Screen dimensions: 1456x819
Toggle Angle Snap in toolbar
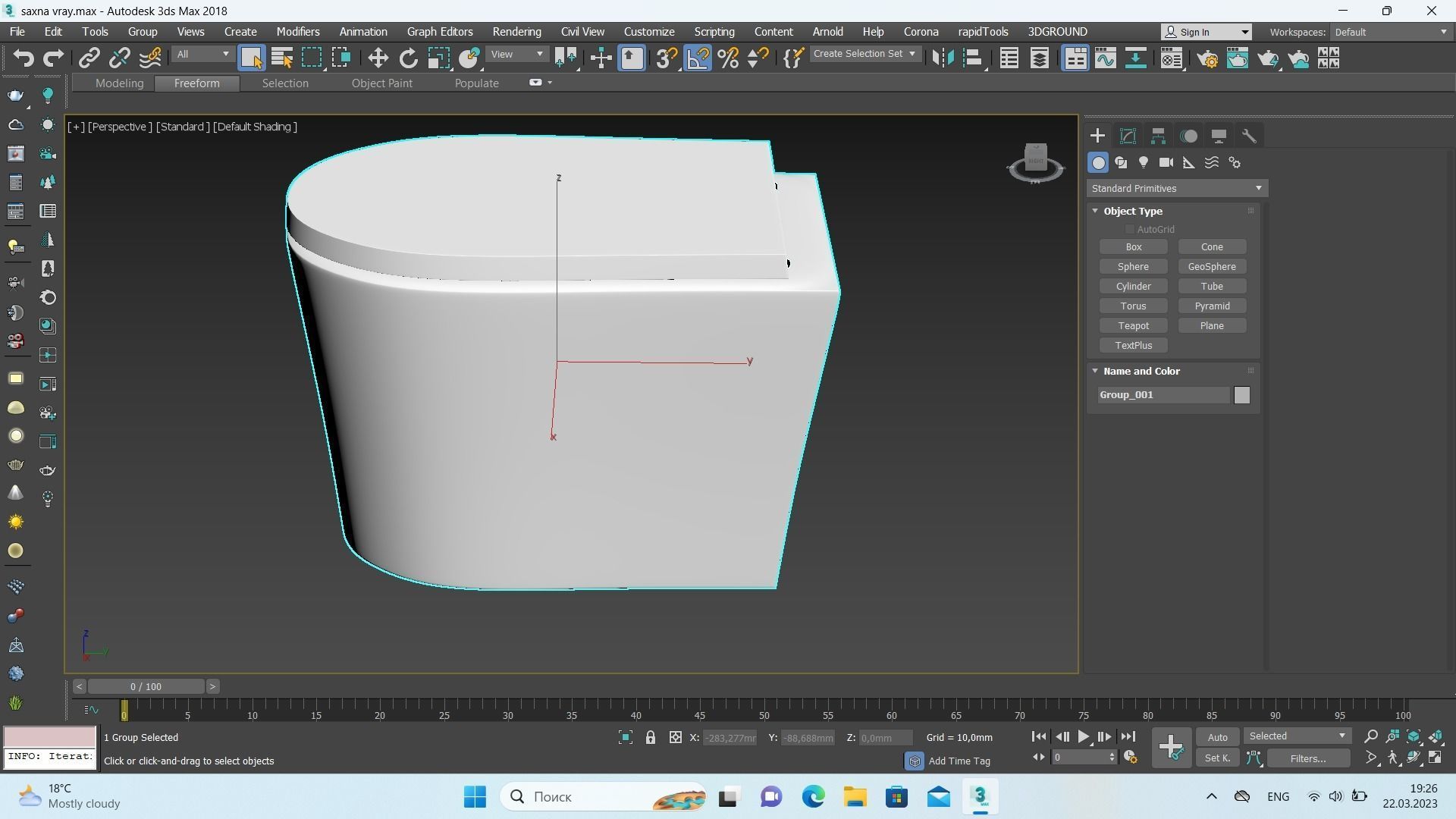698,58
